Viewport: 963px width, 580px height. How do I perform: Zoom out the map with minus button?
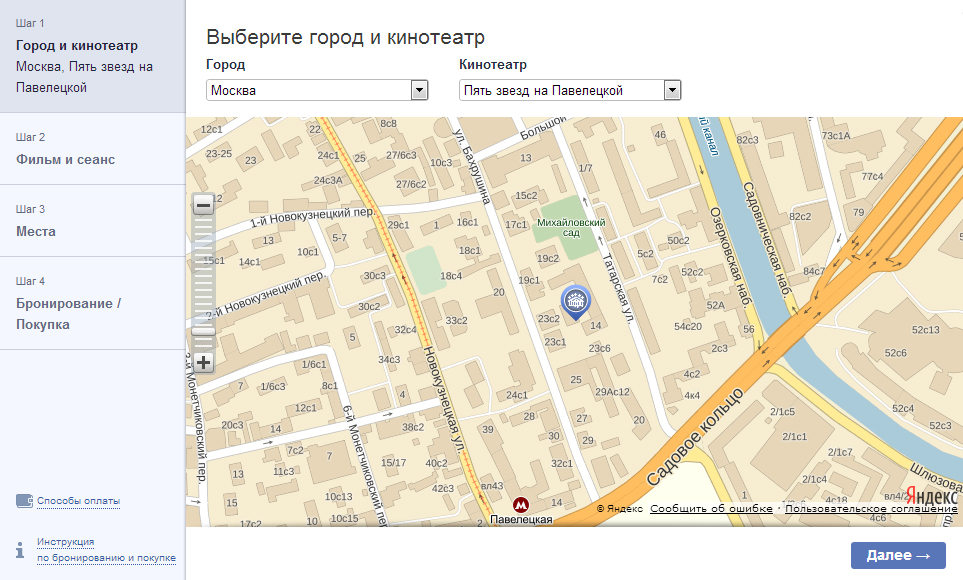[203, 205]
